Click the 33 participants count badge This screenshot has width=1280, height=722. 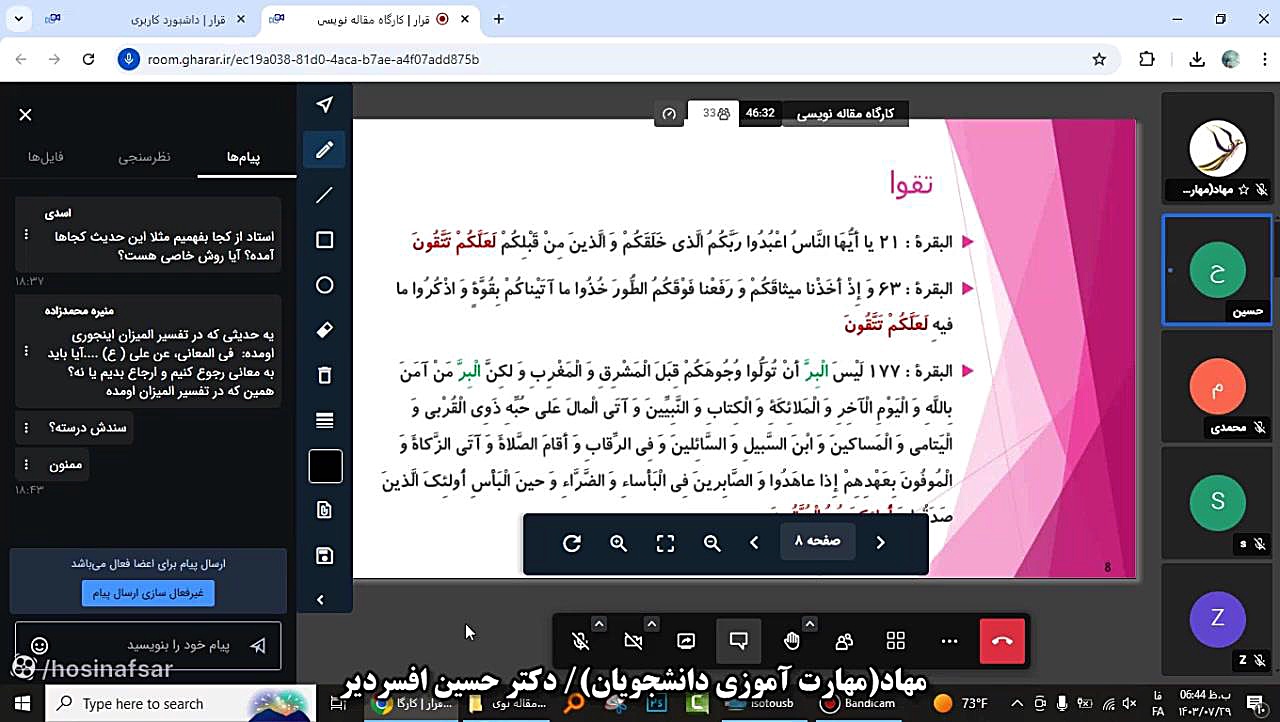716,113
